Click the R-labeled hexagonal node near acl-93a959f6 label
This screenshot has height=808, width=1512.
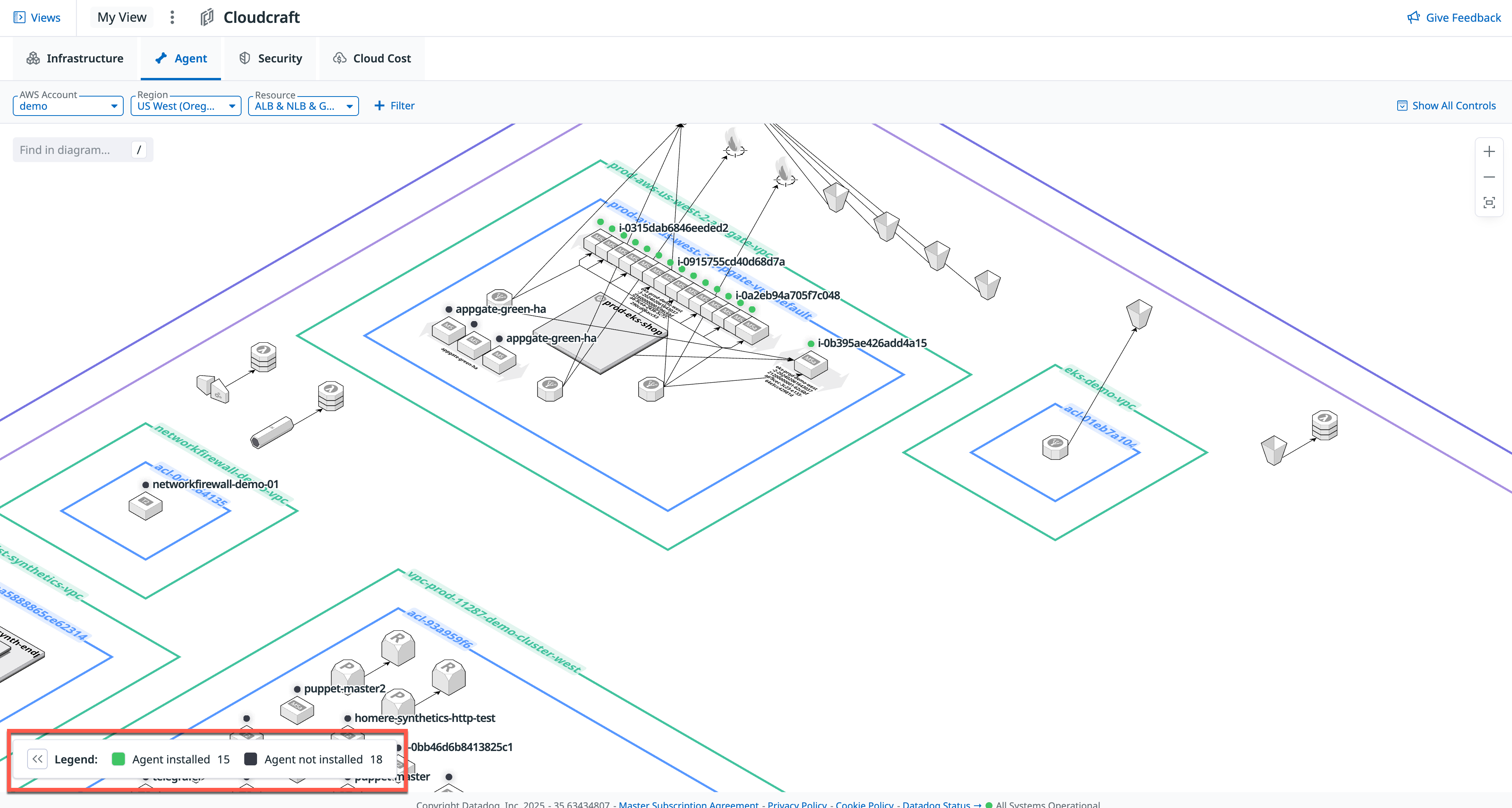(398, 648)
